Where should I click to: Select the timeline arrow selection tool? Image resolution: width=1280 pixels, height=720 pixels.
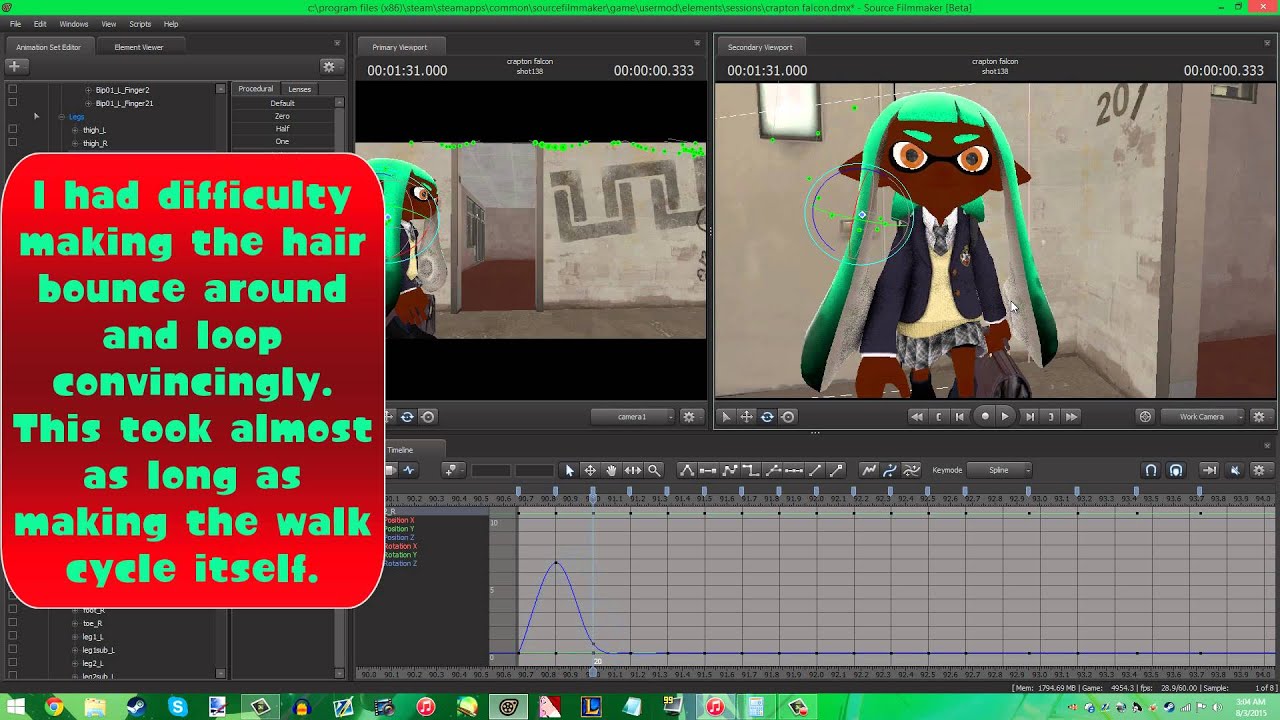[x=569, y=470]
